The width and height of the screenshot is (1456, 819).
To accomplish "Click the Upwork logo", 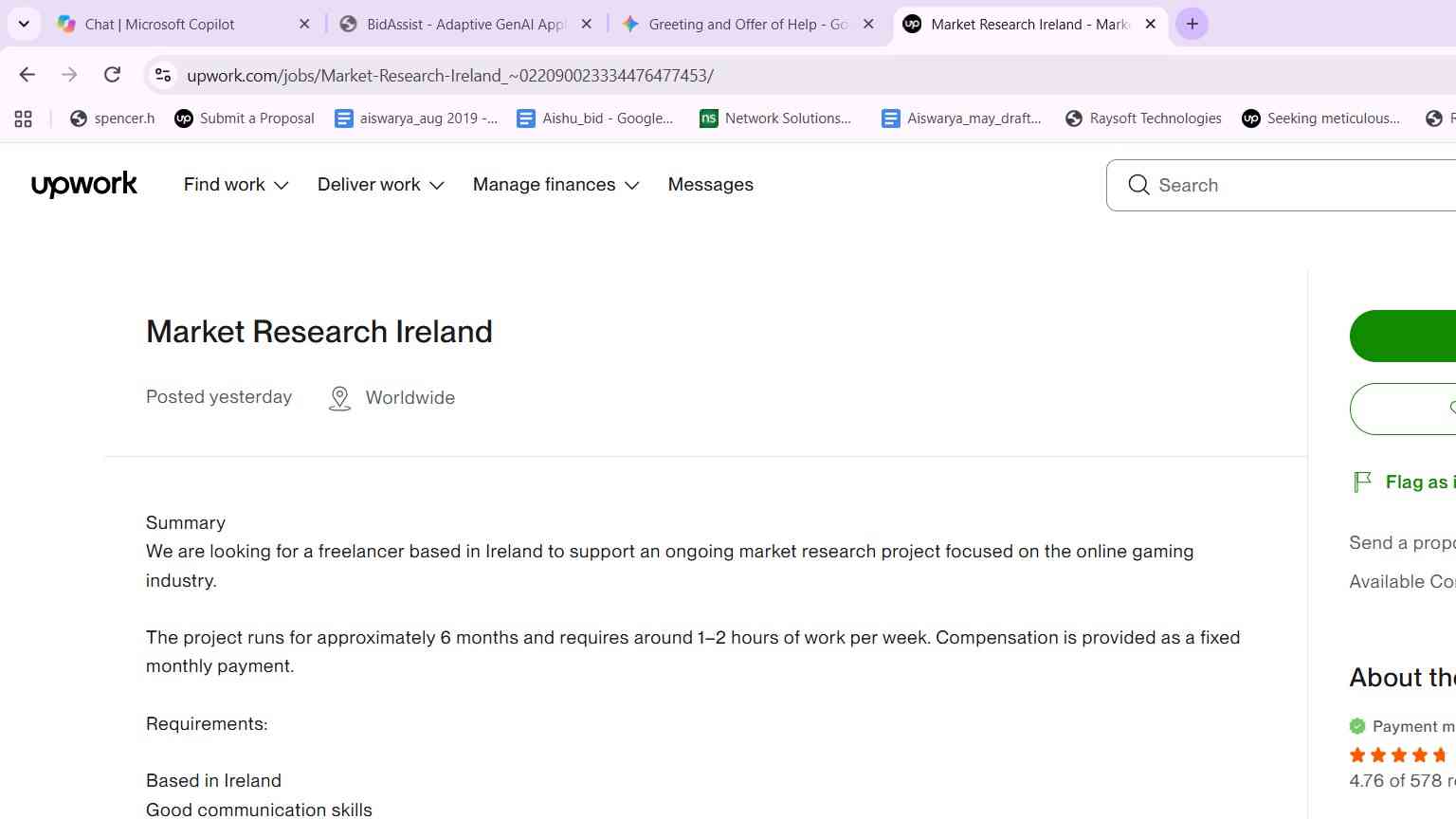I will (x=84, y=184).
